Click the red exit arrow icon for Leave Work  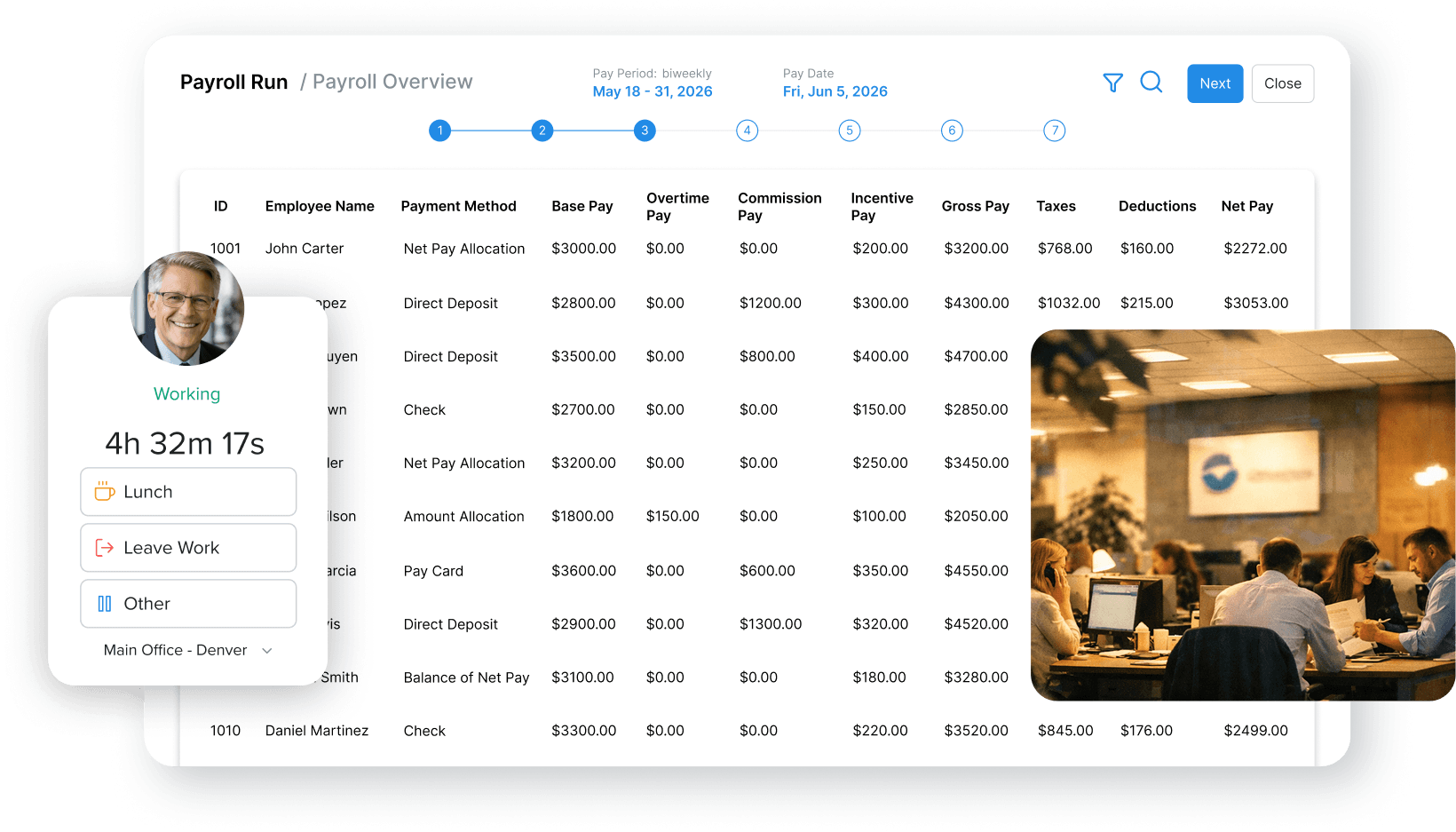104,548
